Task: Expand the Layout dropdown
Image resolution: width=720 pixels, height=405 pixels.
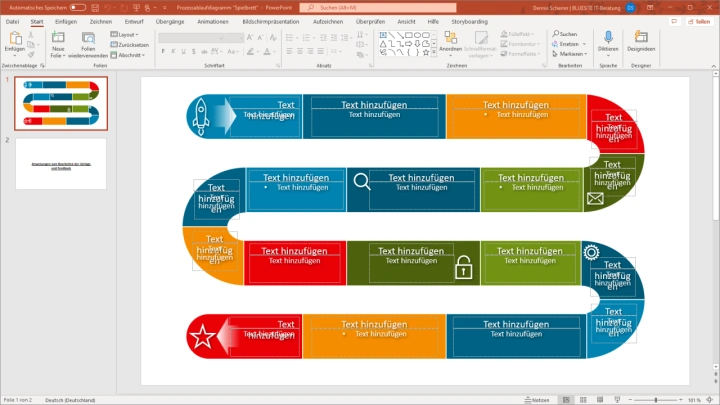Action: 127,33
